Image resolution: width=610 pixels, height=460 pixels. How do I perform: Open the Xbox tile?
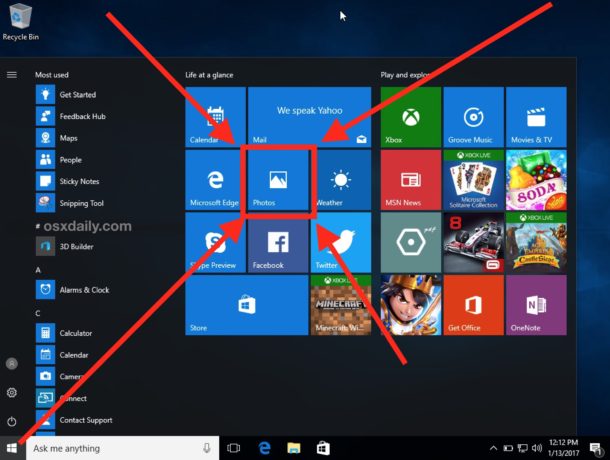[410, 116]
